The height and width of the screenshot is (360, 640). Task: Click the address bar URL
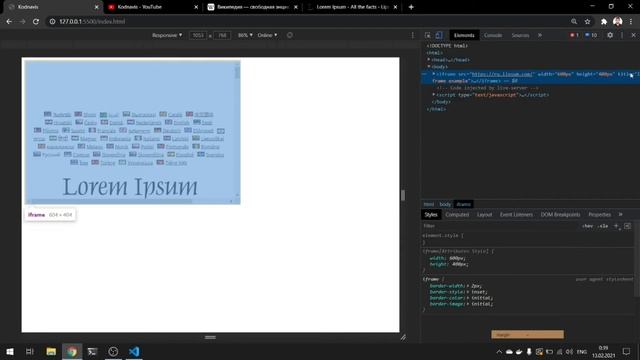click(92, 22)
